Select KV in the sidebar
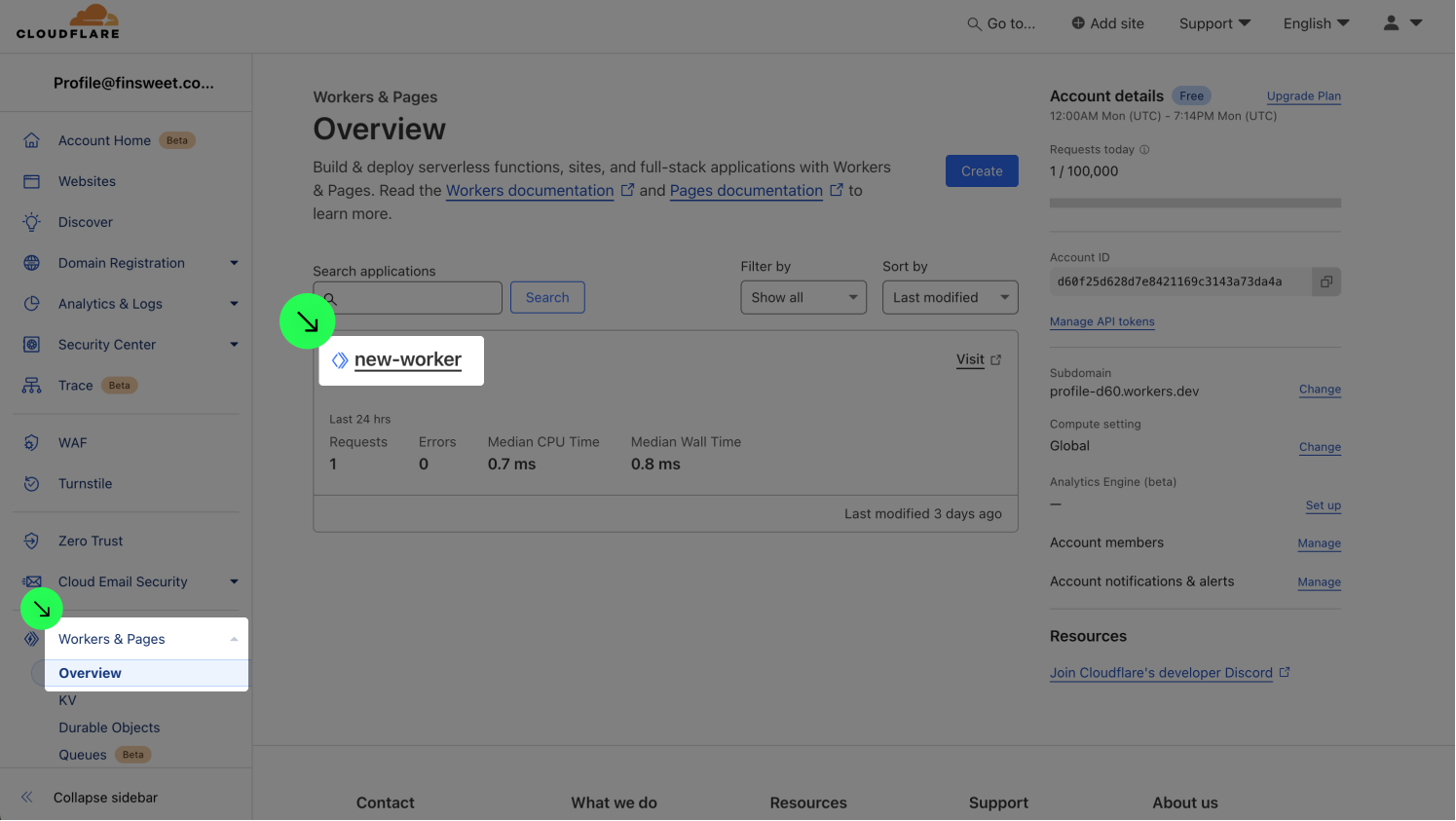The height and width of the screenshot is (821, 1456). click(x=67, y=700)
